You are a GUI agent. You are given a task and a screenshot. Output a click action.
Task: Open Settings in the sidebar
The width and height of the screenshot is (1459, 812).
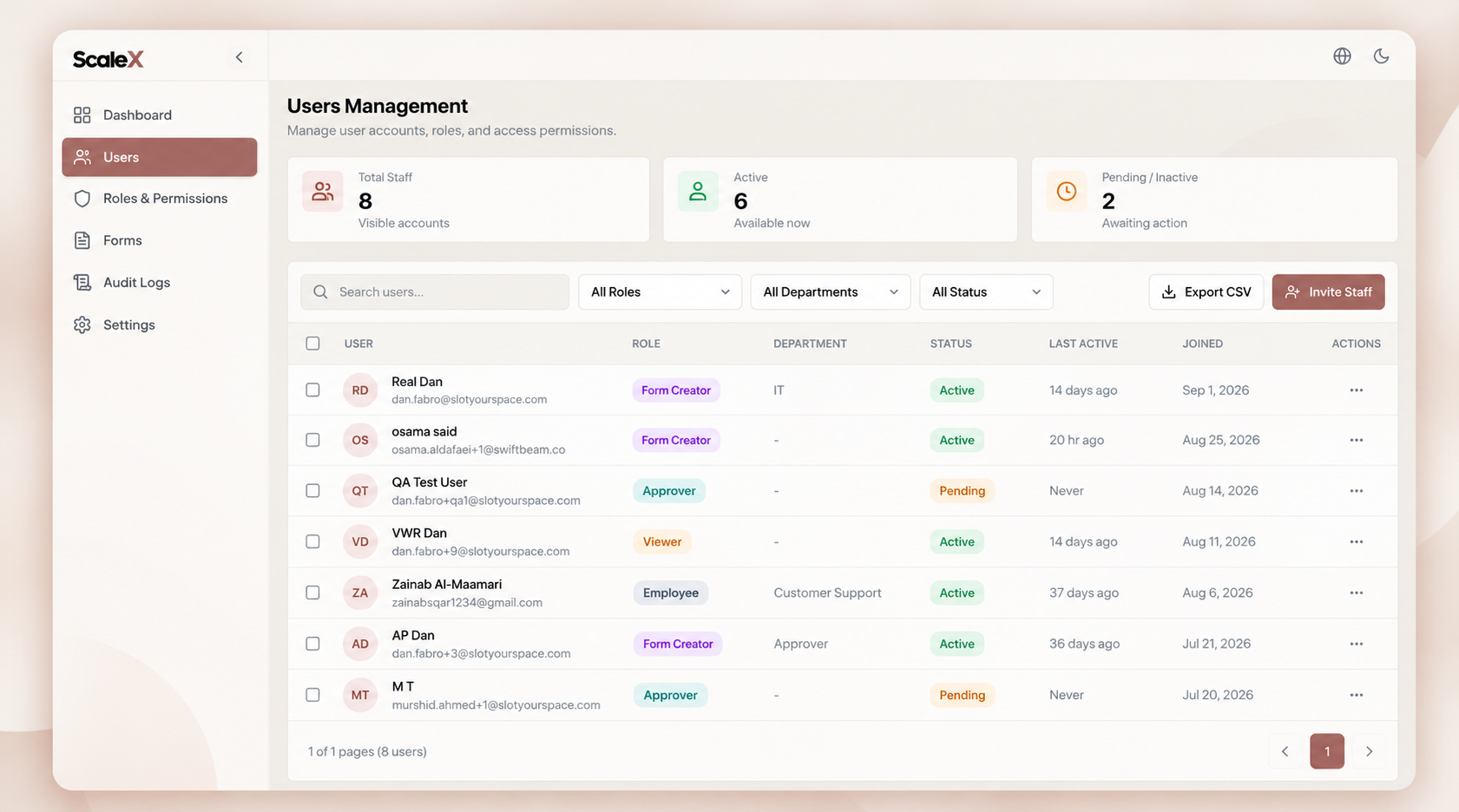coord(160,324)
